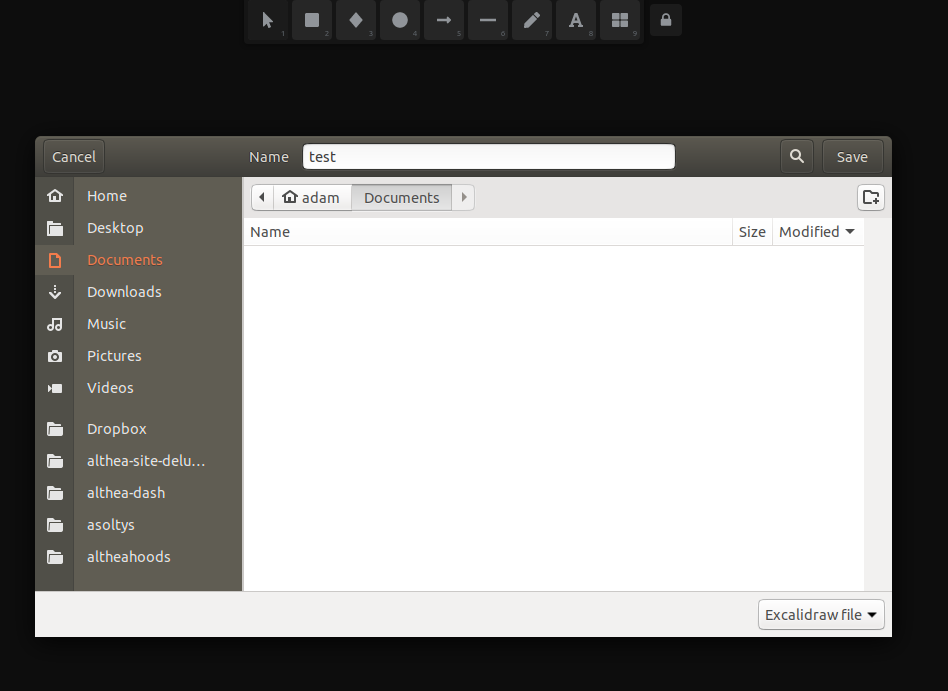Toggle the keep-tool-active lock

point(665,20)
